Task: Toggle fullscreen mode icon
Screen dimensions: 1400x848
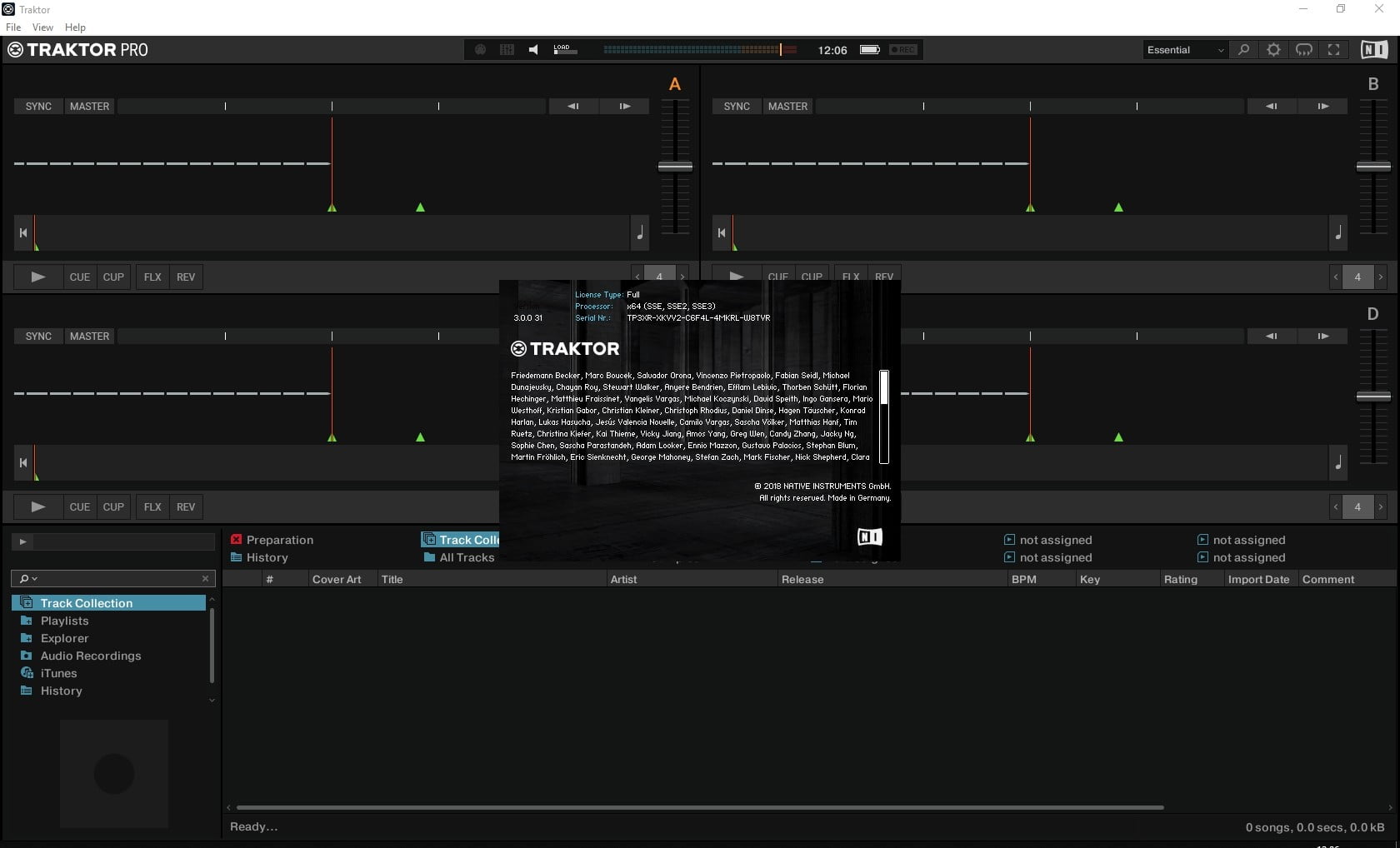Action: click(1334, 50)
